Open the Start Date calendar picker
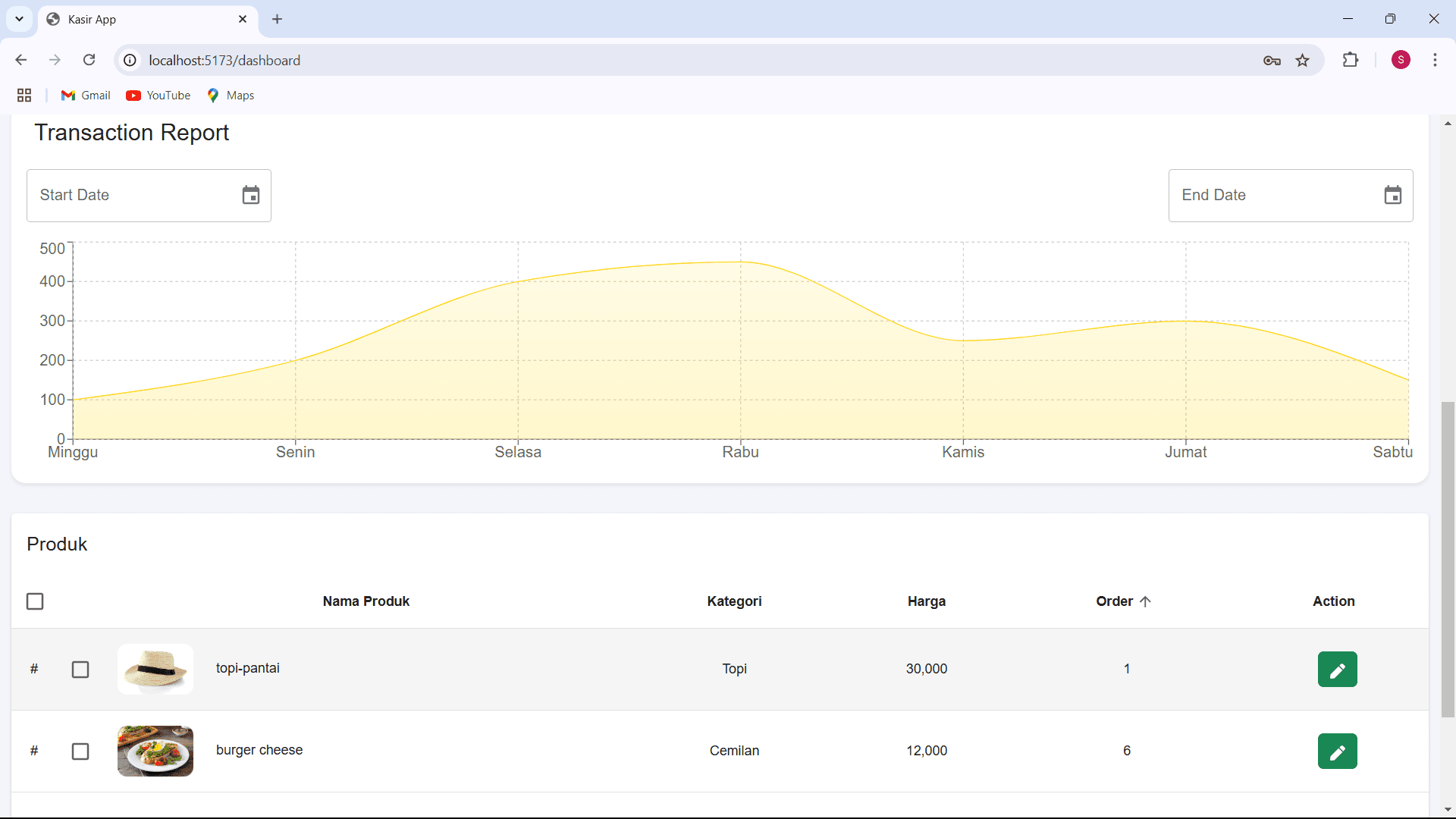 pyautogui.click(x=251, y=195)
